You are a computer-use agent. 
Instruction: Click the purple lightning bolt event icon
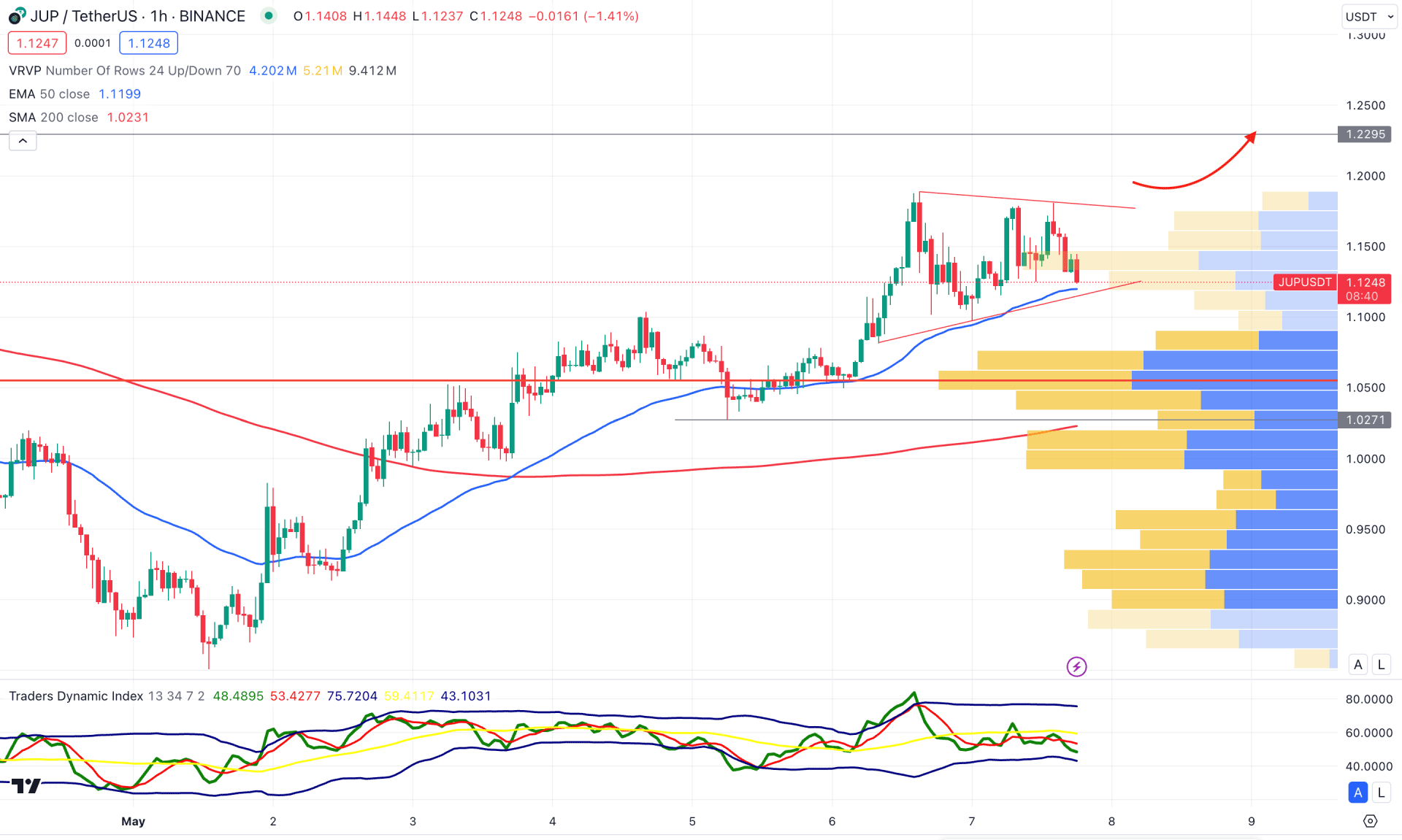[1076, 666]
